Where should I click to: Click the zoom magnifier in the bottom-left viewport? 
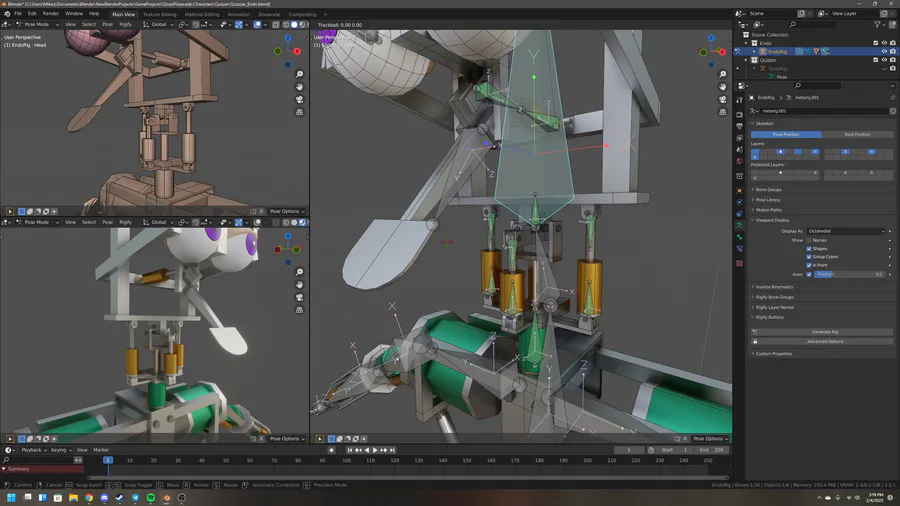[300, 272]
